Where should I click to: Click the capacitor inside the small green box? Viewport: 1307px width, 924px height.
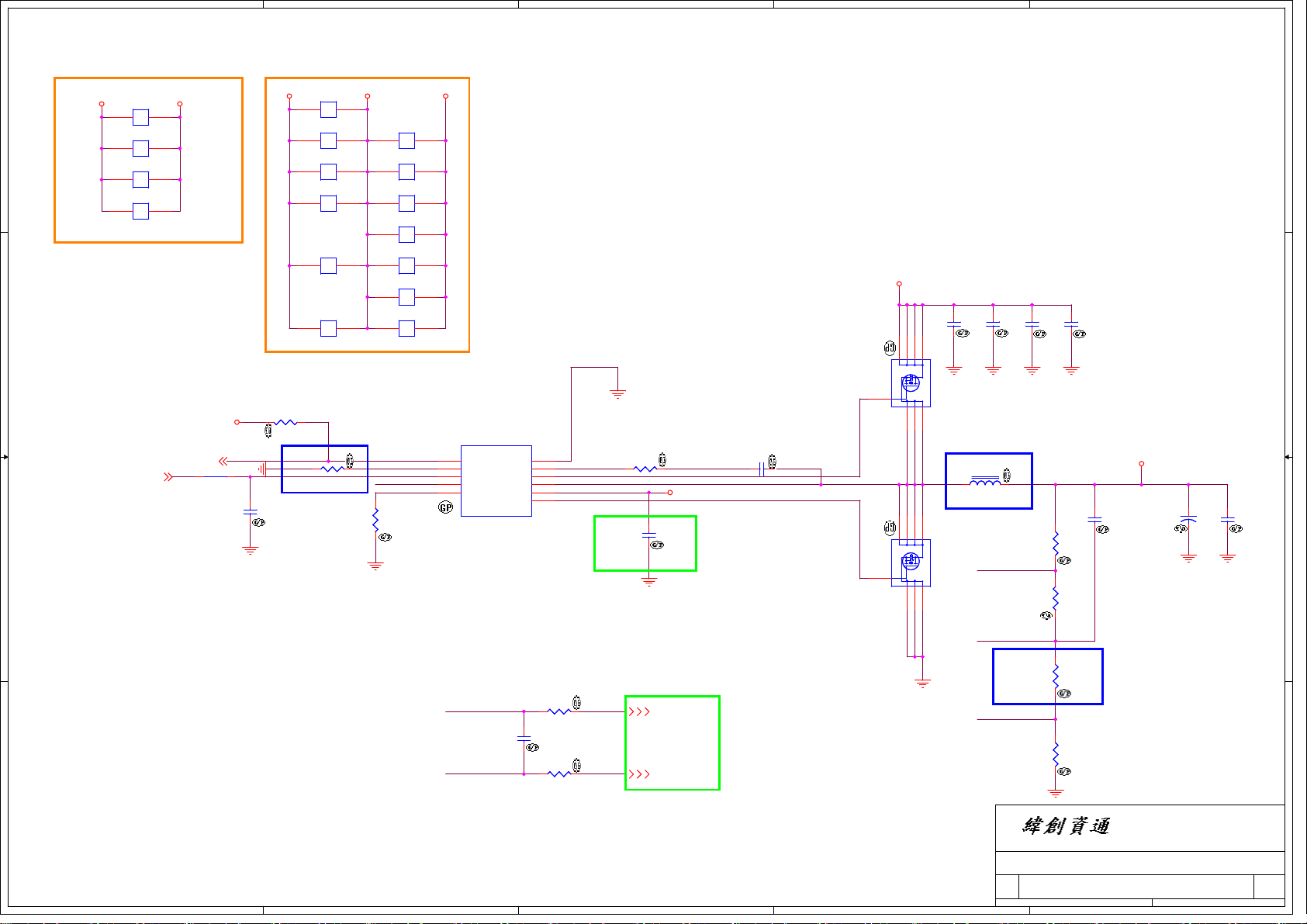click(649, 535)
